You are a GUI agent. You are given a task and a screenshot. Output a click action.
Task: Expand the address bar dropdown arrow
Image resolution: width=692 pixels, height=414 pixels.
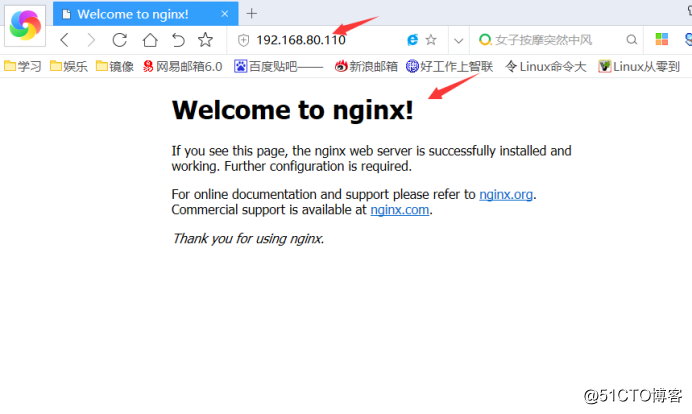pos(459,41)
